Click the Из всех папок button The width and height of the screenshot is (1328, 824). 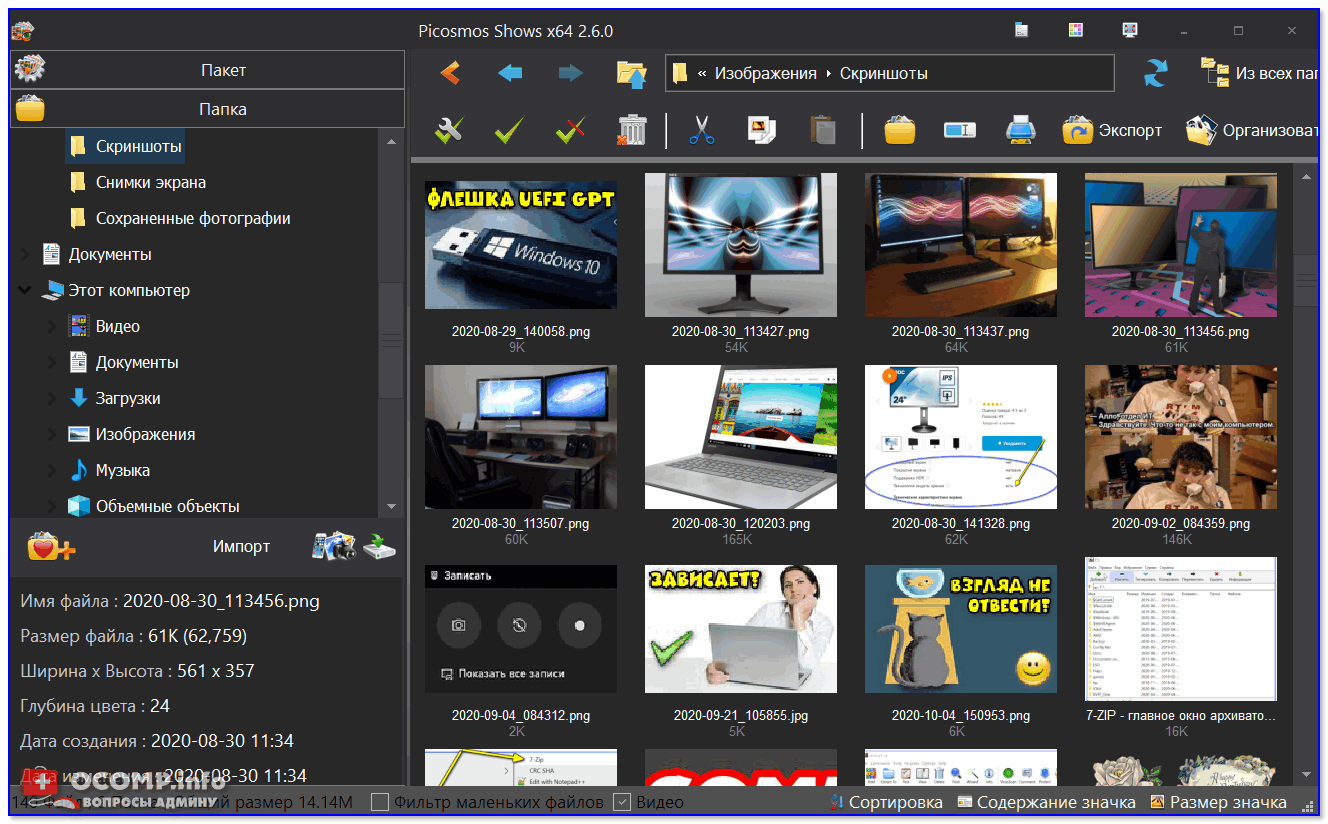(1259, 73)
